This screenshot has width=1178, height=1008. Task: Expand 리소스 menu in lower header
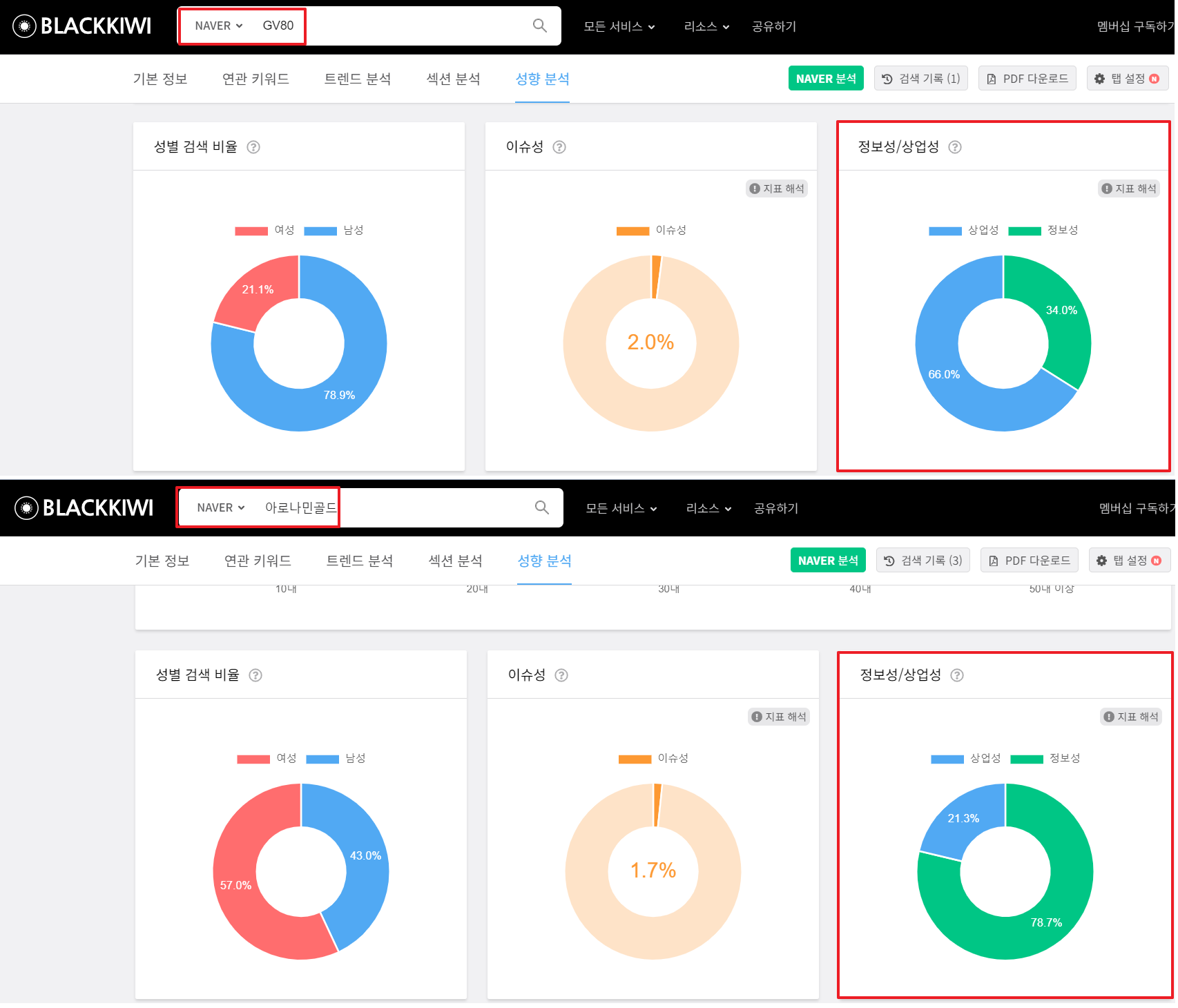coord(708,508)
